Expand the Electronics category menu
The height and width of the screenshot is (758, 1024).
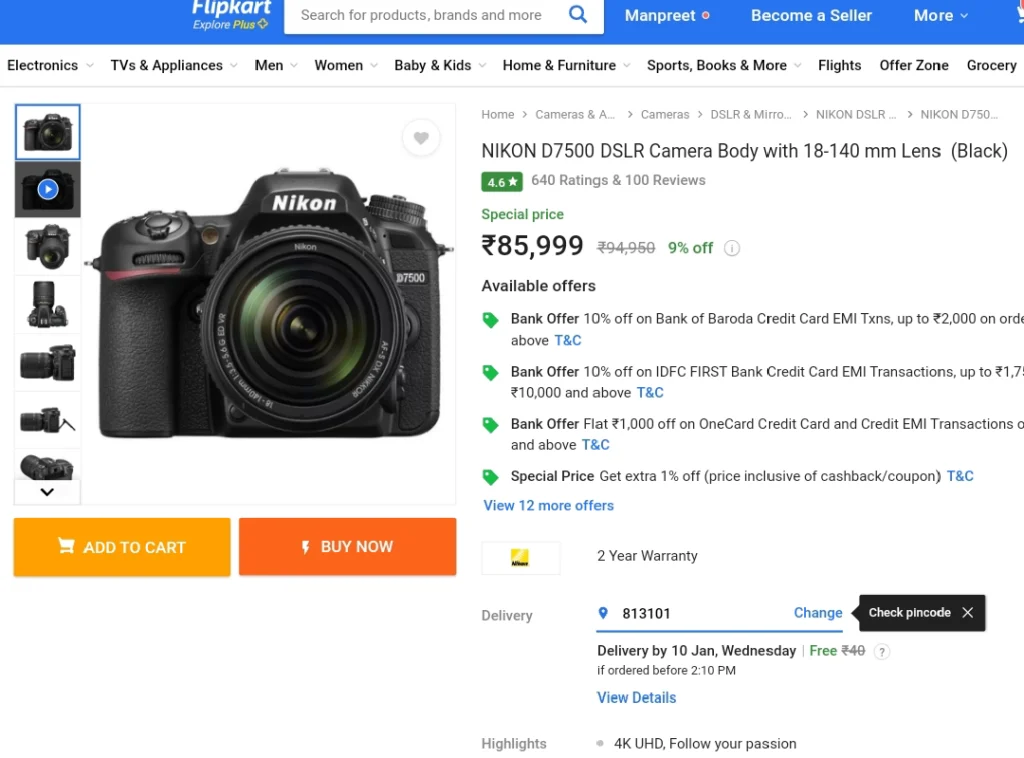click(x=50, y=65)
